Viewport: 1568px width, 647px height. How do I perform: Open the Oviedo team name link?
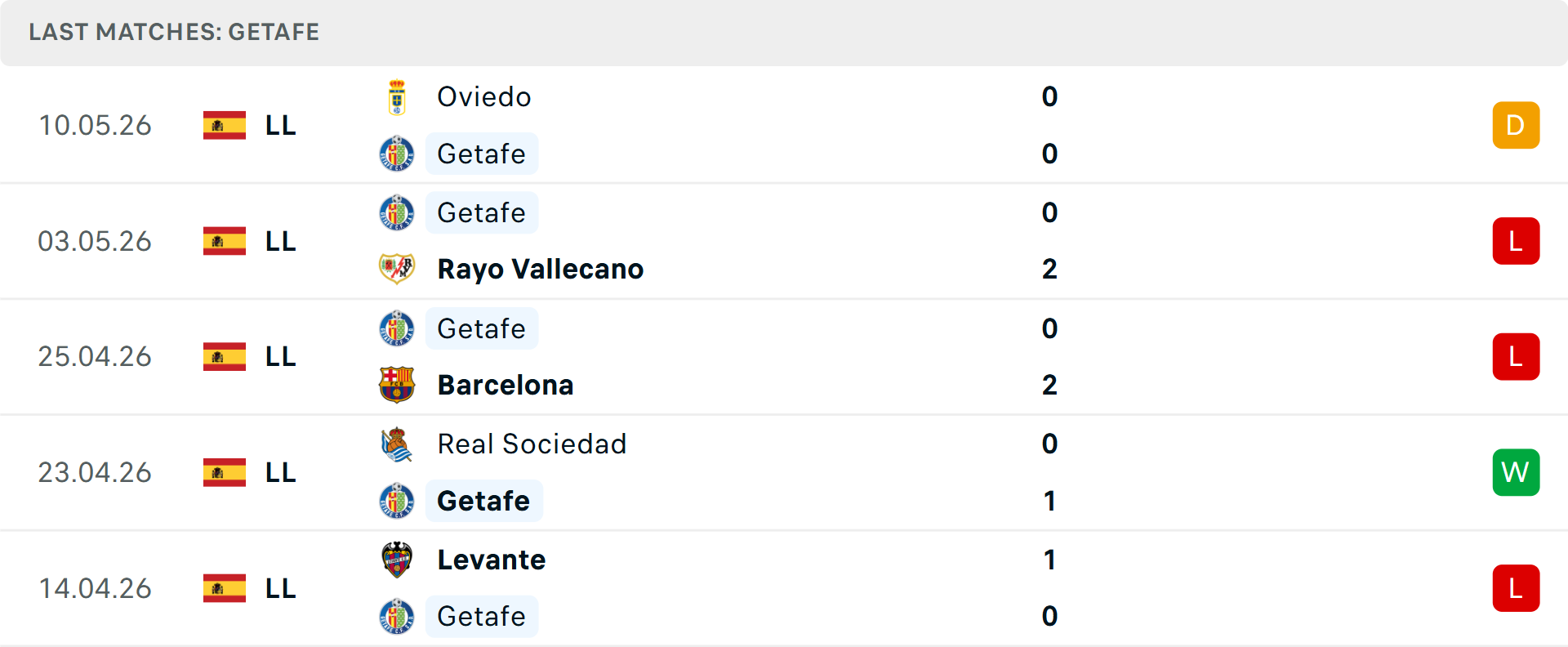tap(484, 97)
